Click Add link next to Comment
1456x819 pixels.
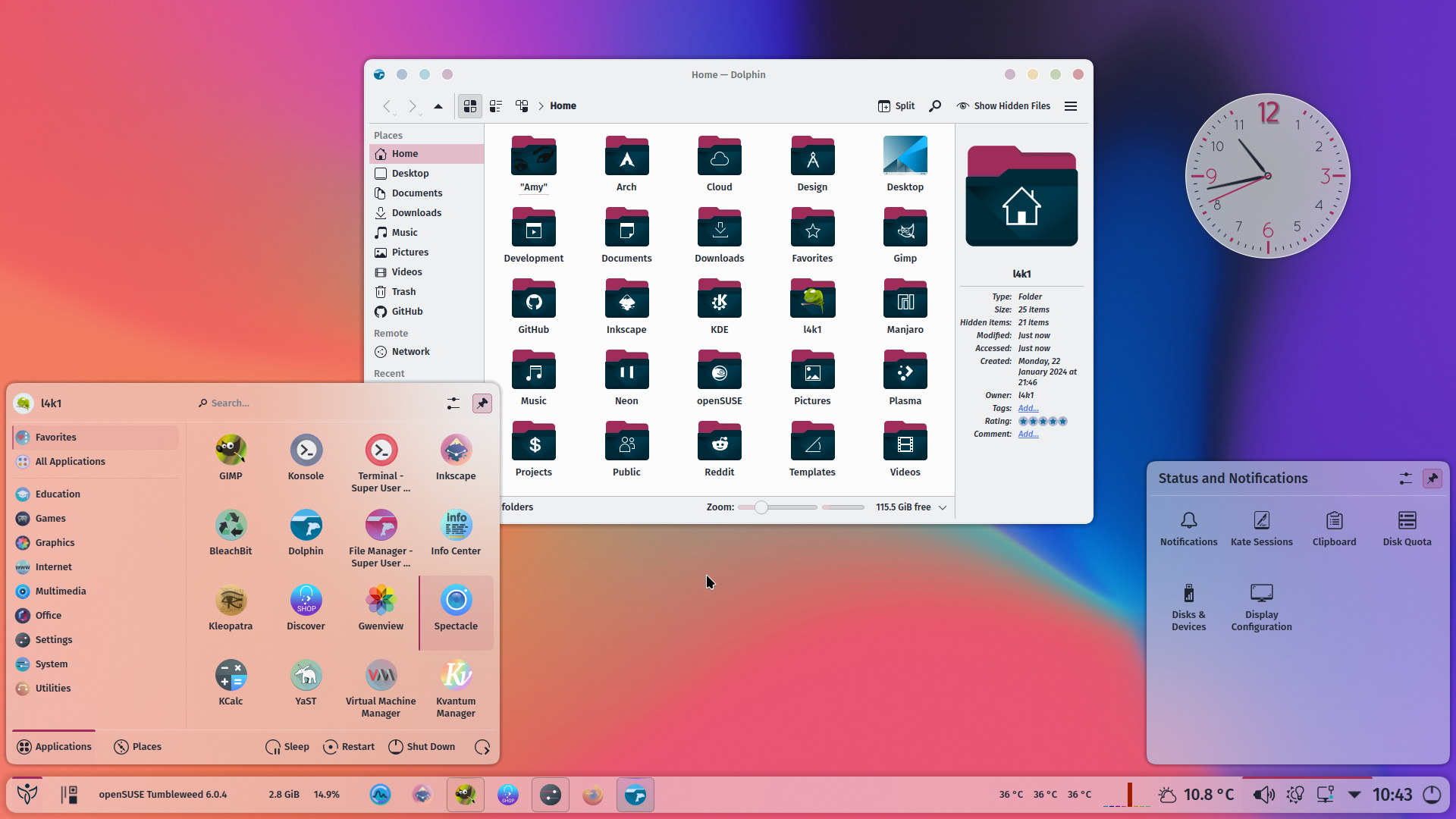[1028, 435]
